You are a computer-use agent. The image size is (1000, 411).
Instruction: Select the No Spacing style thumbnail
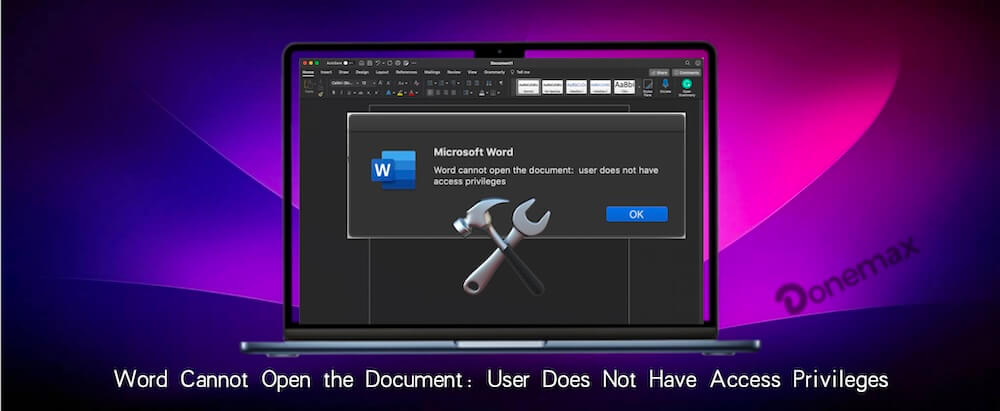(552, 87)
